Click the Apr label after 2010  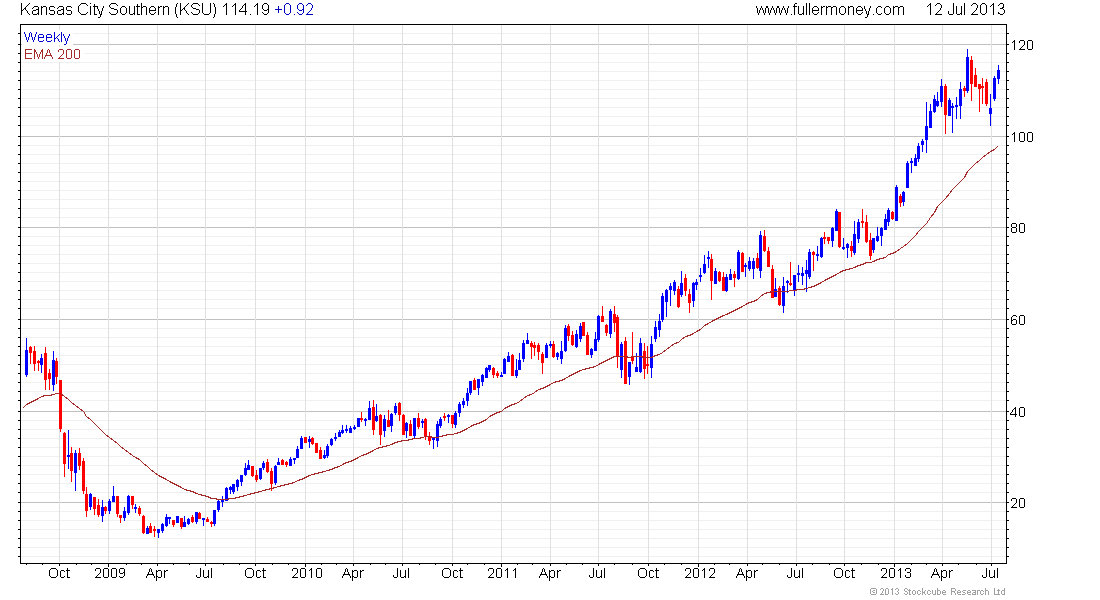[x=352, y=573]
